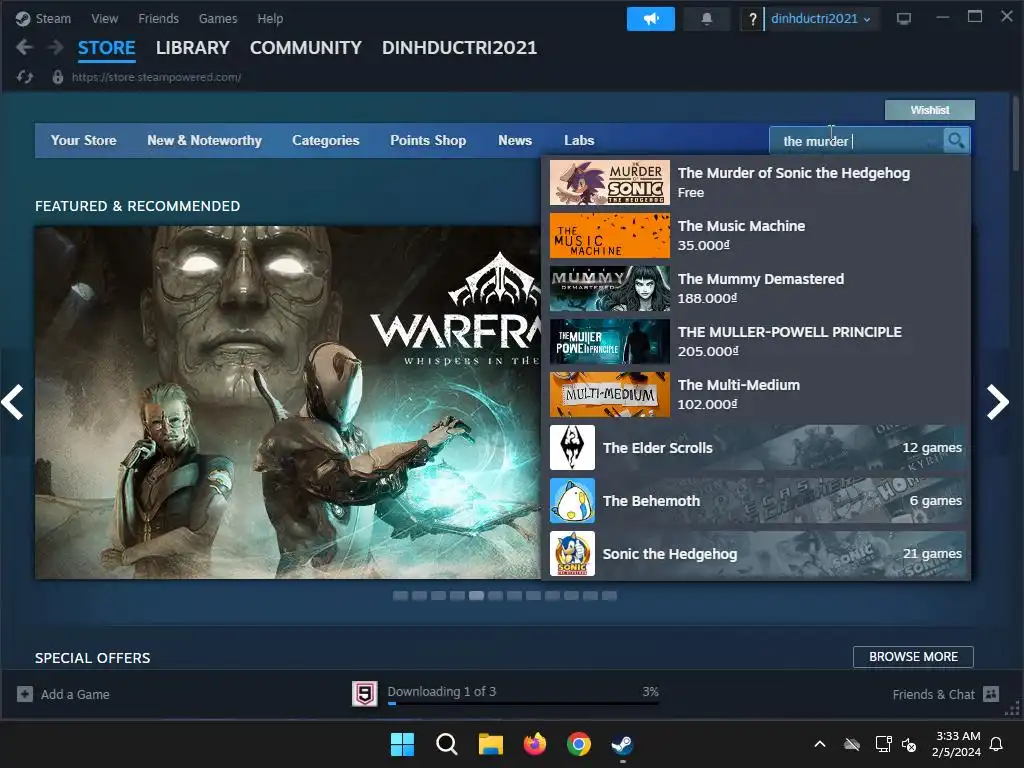
Task: Open the News link
Action: pos(515,140)
